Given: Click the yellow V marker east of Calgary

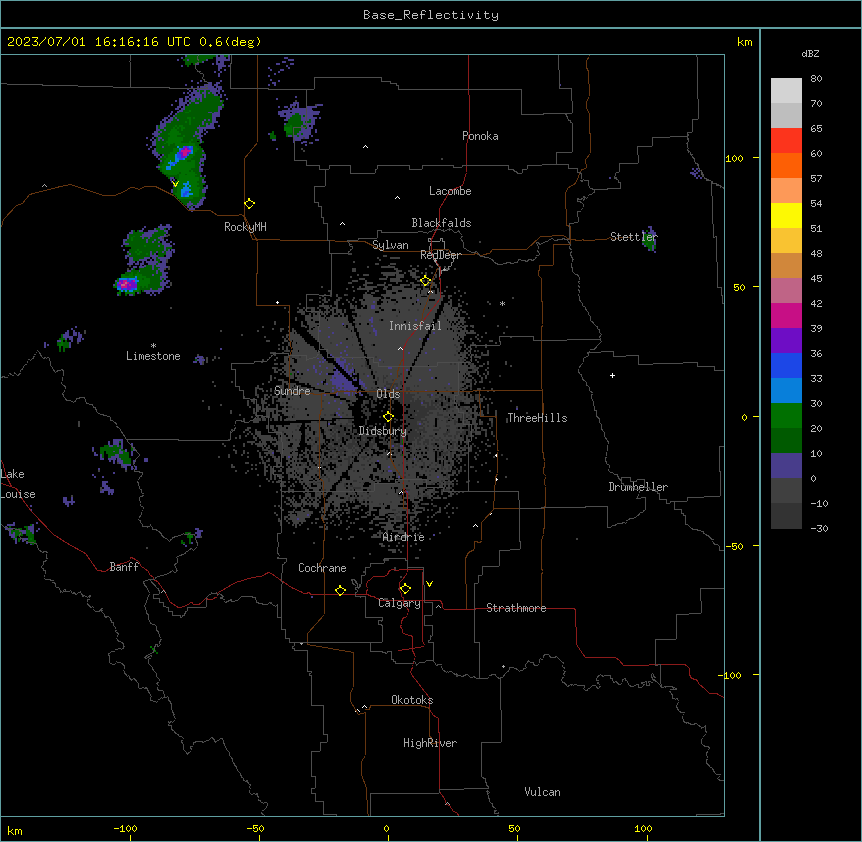Looking at the screenshot, I should pyautogui.click(x=429, y=584).
